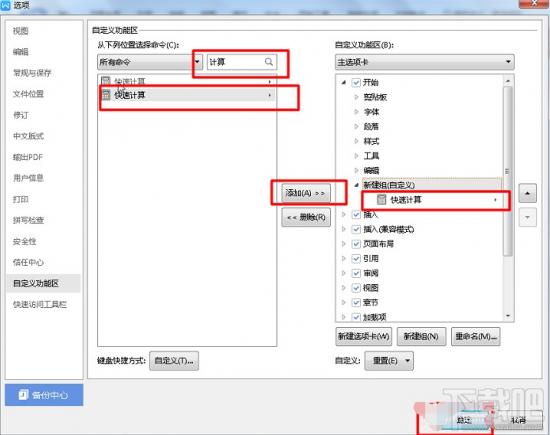Click the 添加(A) >> button
Viewport: 550px width, 435px height.
tap(306, 193)
